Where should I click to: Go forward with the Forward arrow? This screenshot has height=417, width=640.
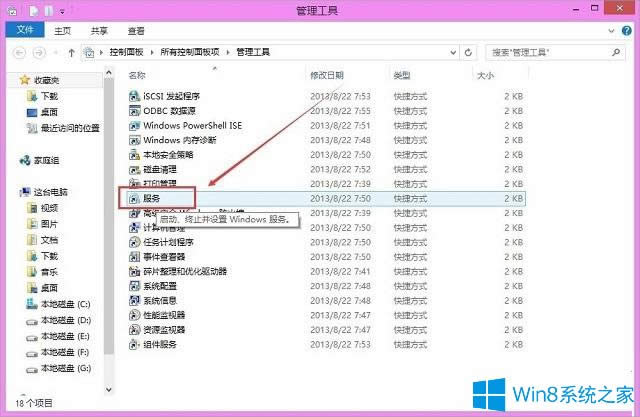[x=39, y=53]
